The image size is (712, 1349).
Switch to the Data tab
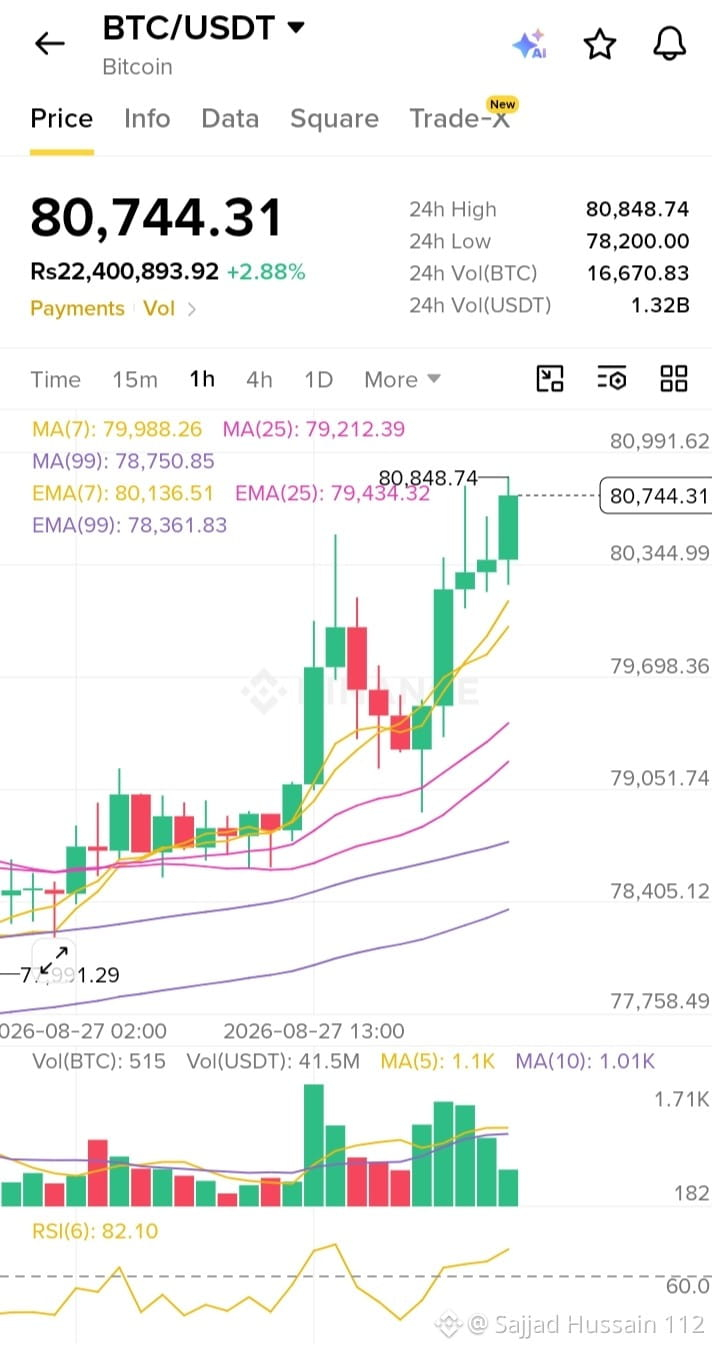pos(230,119)
